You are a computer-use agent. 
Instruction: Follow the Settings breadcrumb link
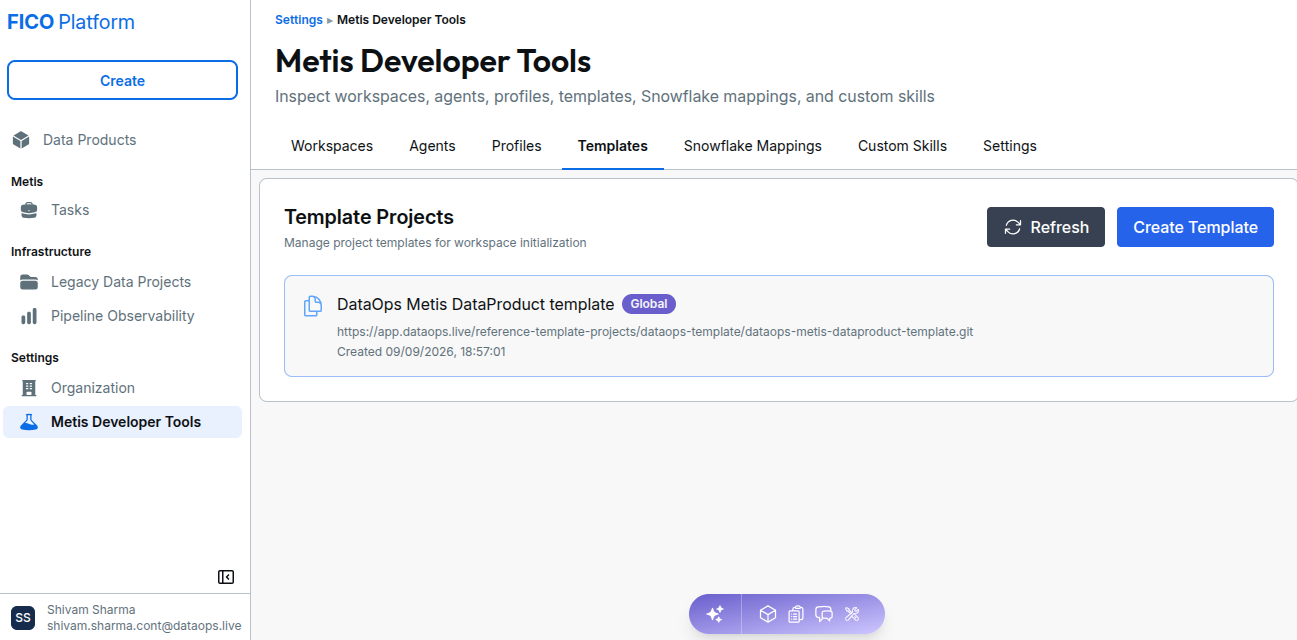[299, 20]
